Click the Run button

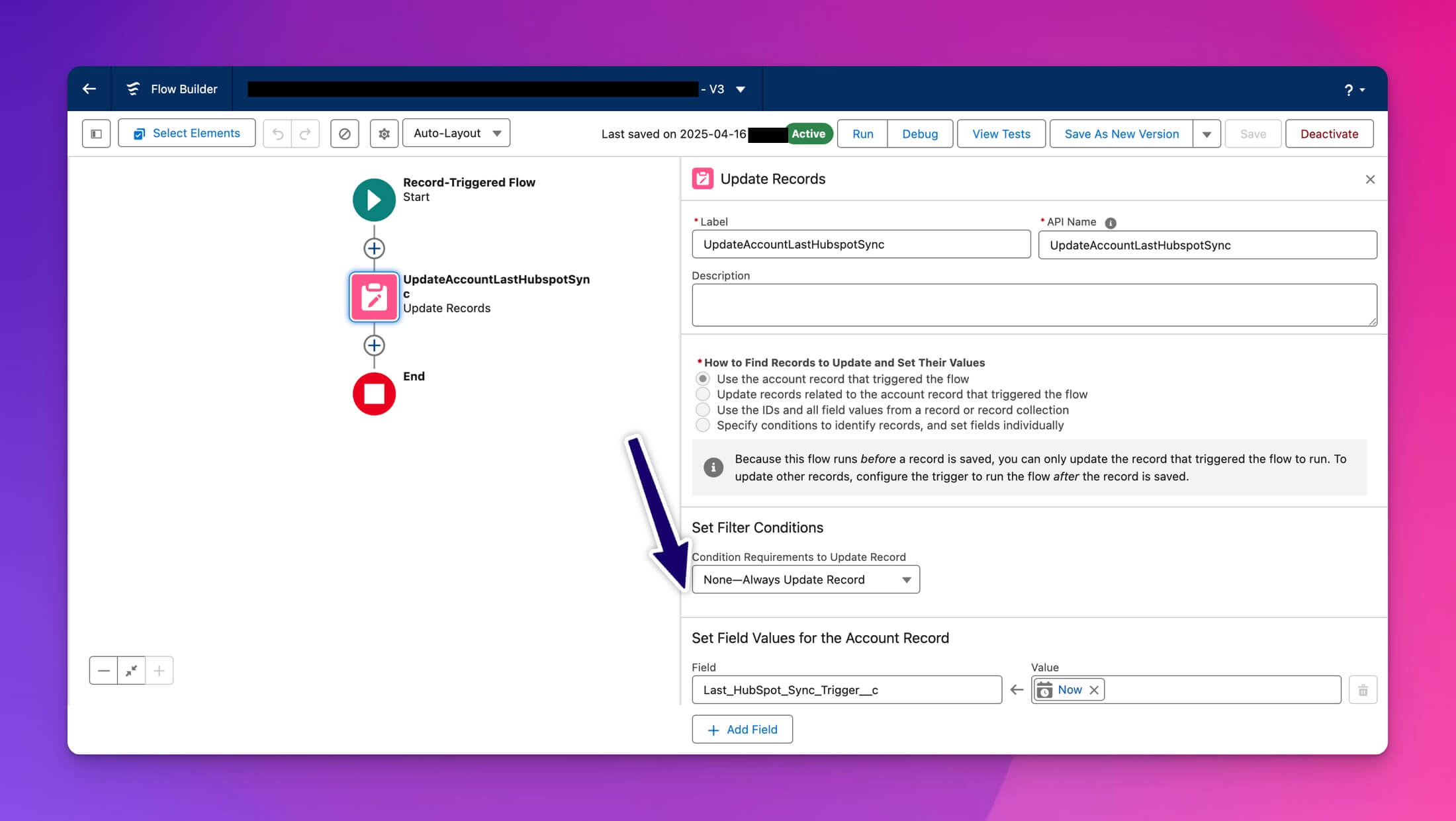point(862,134)
